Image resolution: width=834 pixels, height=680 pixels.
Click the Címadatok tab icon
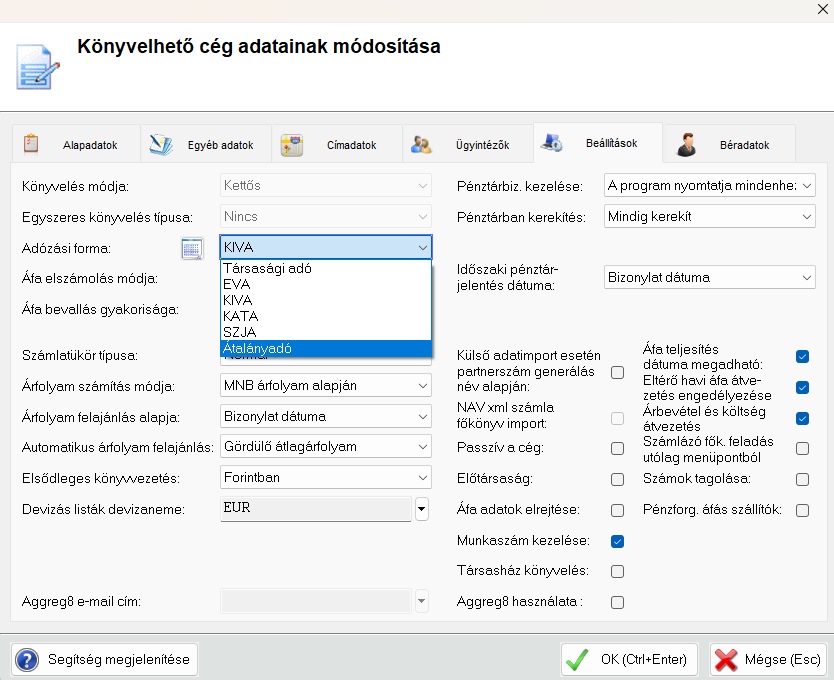point(292,144)
